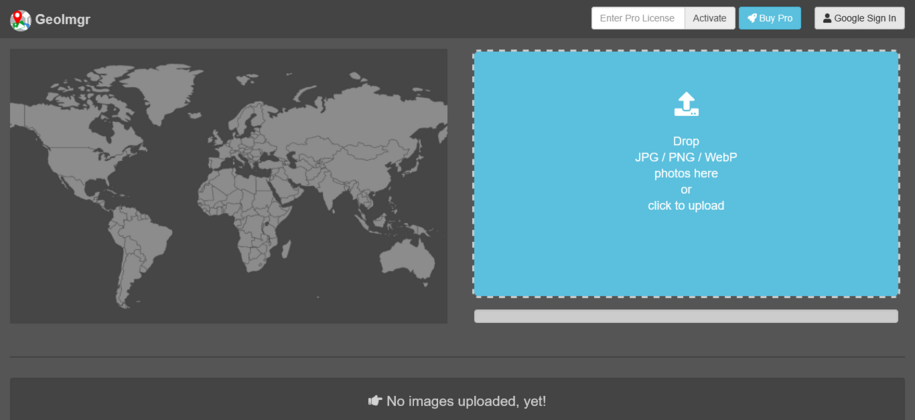915x420 pixels.
Task: Focus the Enter Pro License field
Action: tap(638, 18)
